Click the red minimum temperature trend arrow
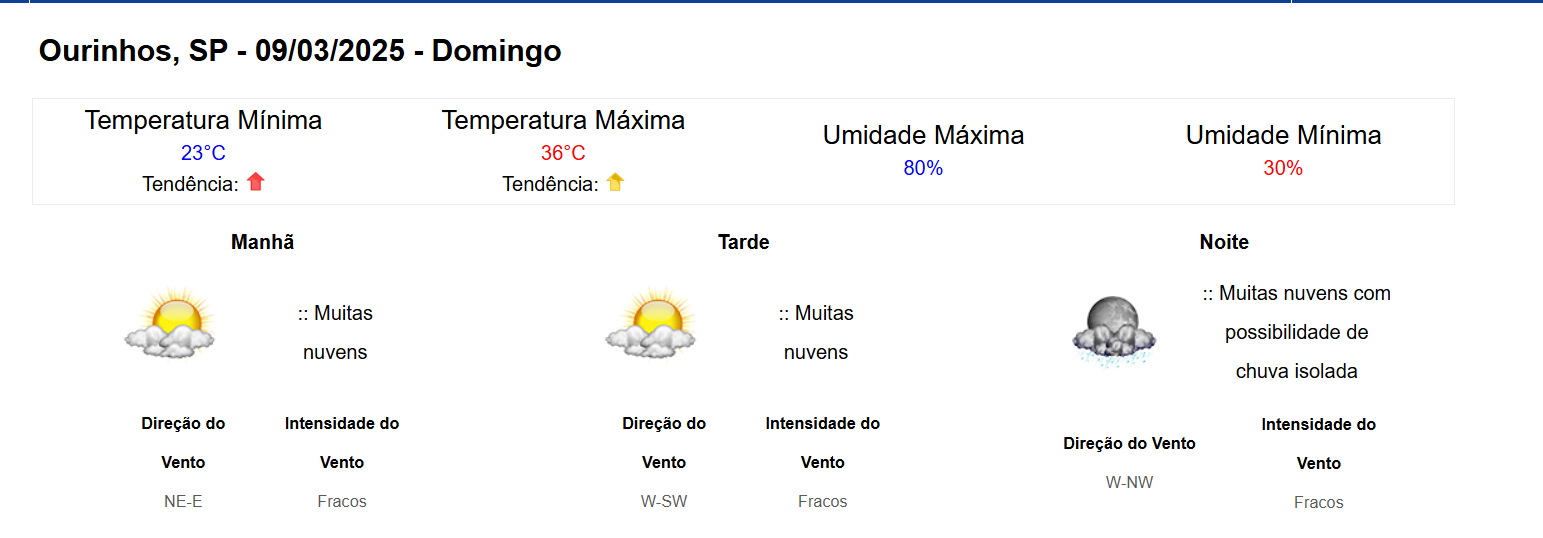 pyautogui.click(x=256, y=182)
